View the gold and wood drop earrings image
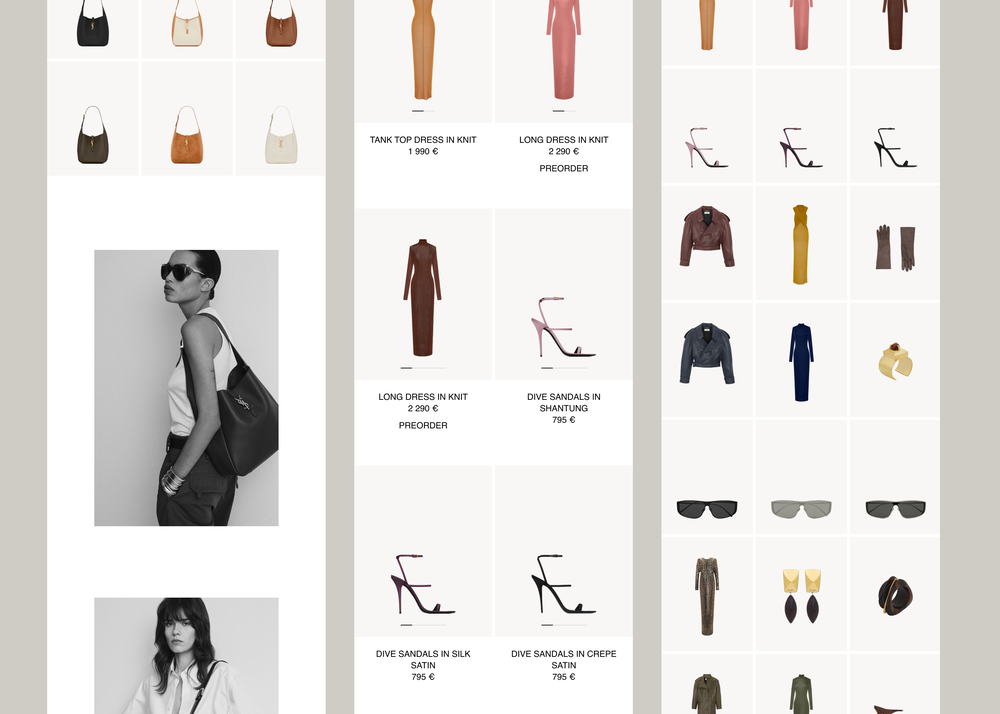The height and width of the screenshot is (714, 1000). click(x=801, y=593)
